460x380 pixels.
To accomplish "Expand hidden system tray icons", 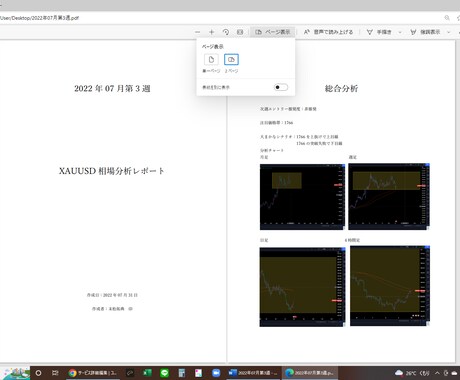I will [x=437, y=373].
